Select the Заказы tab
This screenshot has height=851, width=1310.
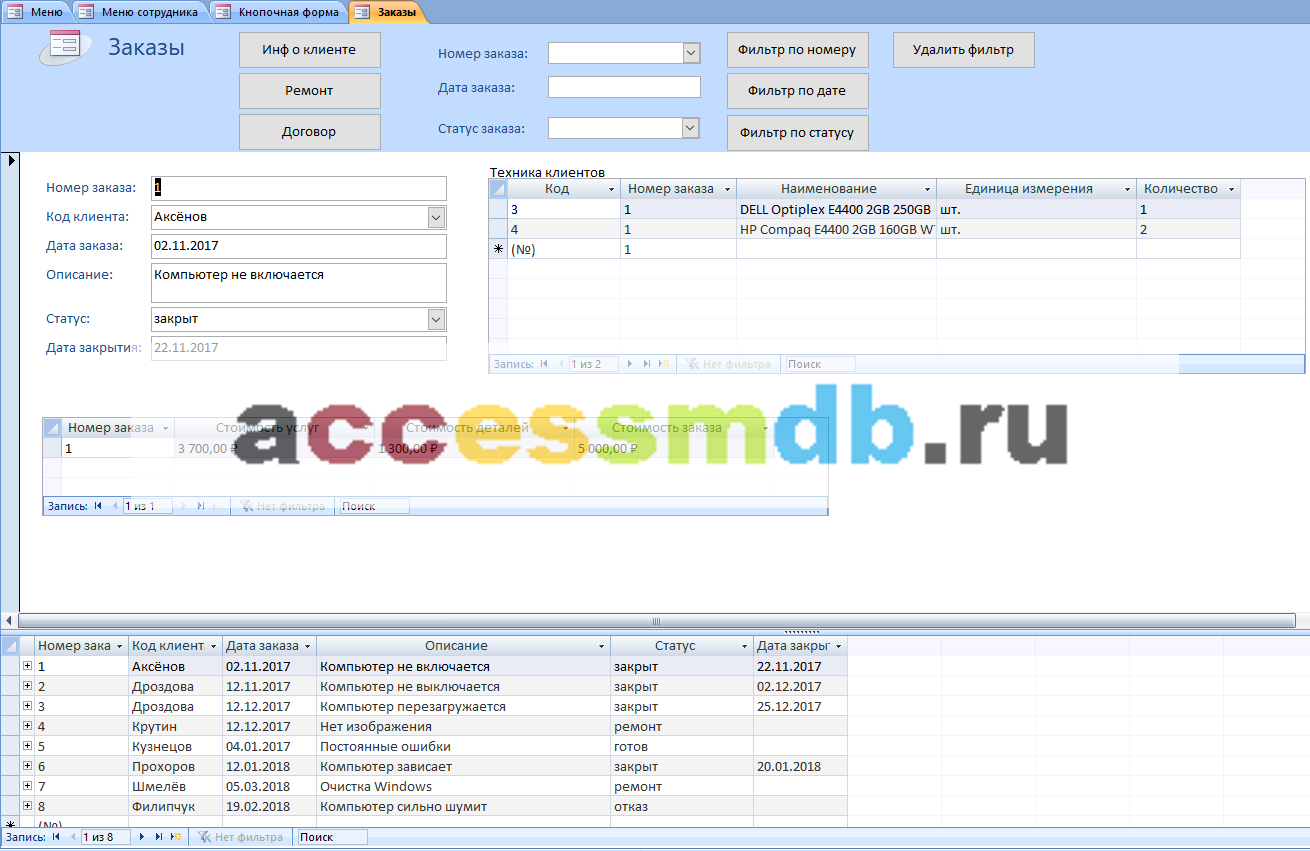click(387, 12)
